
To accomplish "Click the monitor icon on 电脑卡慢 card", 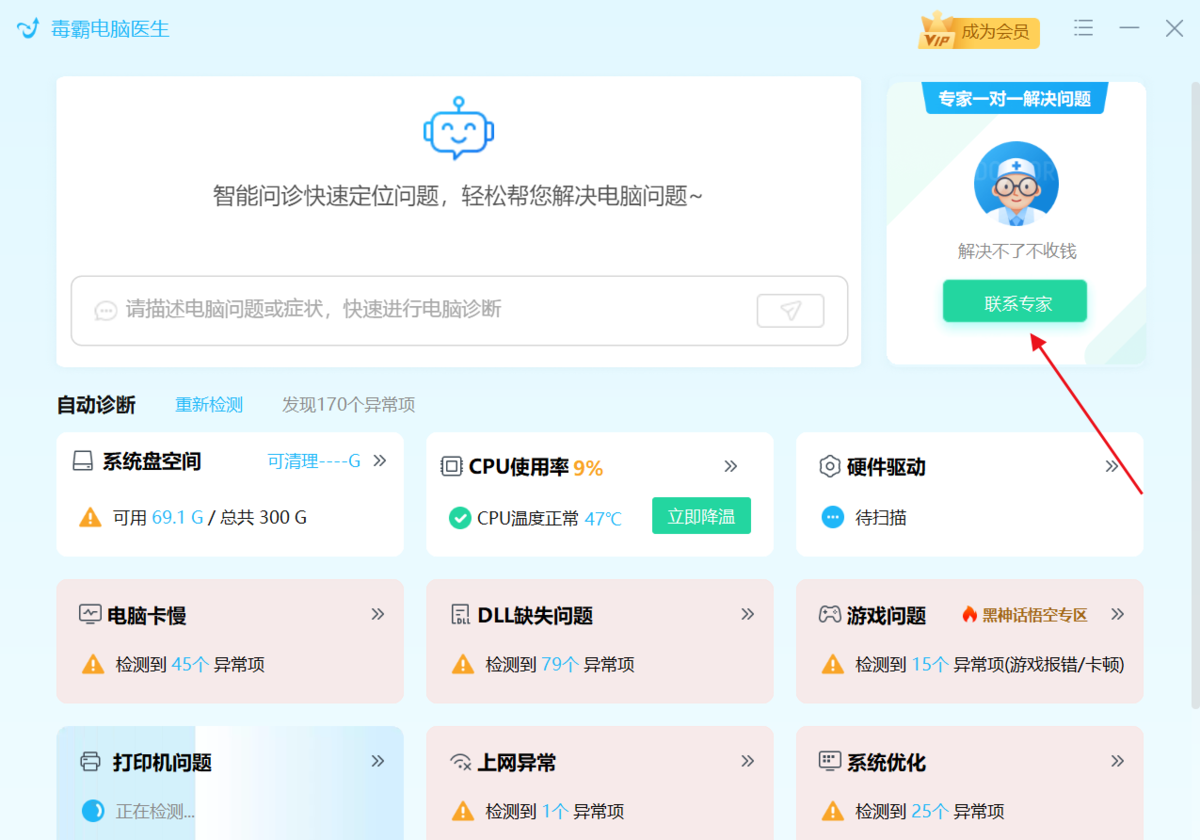I will pos(88,614).
